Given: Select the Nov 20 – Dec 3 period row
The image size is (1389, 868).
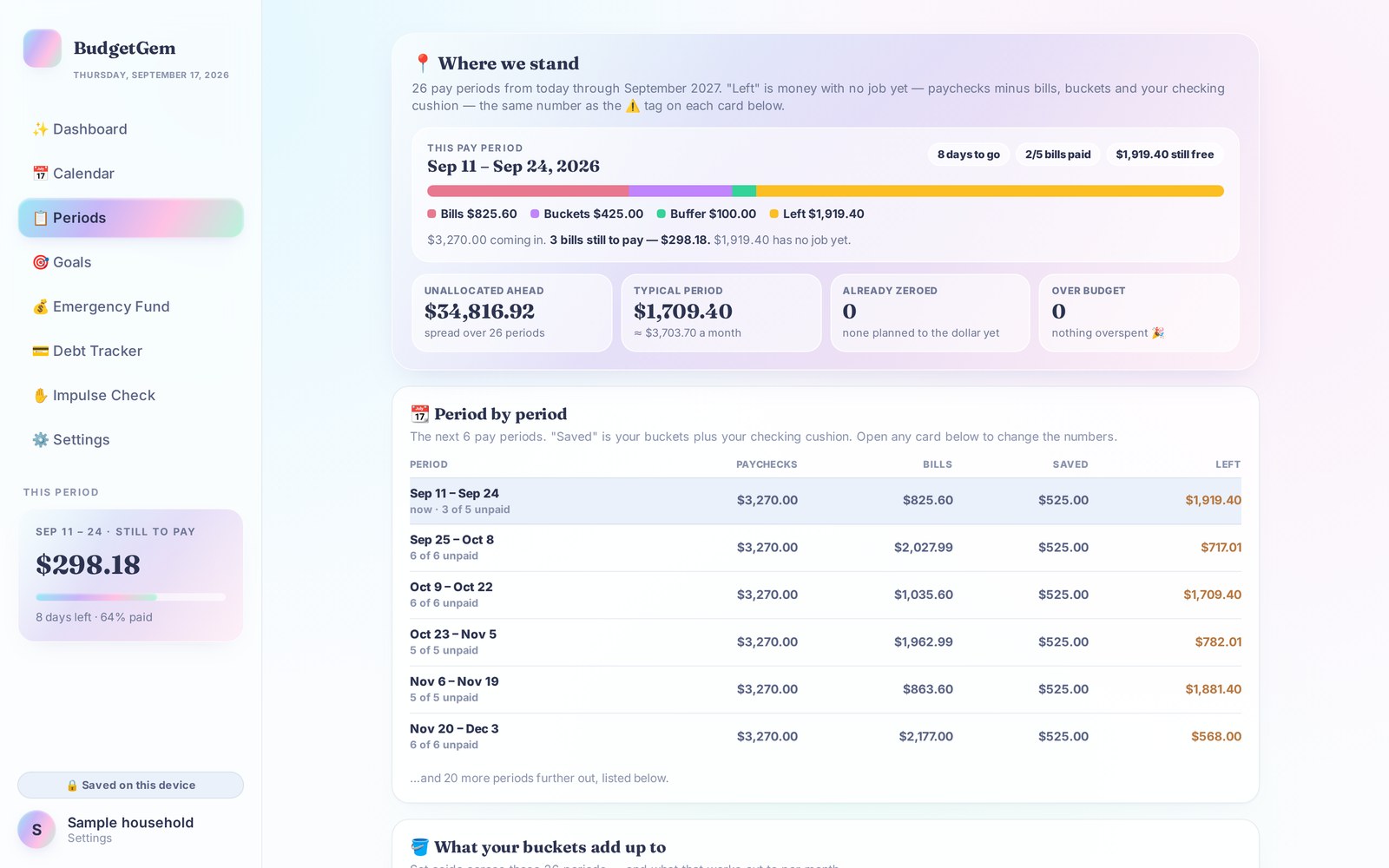Looking at the screenshot, I should coord(826,736).
